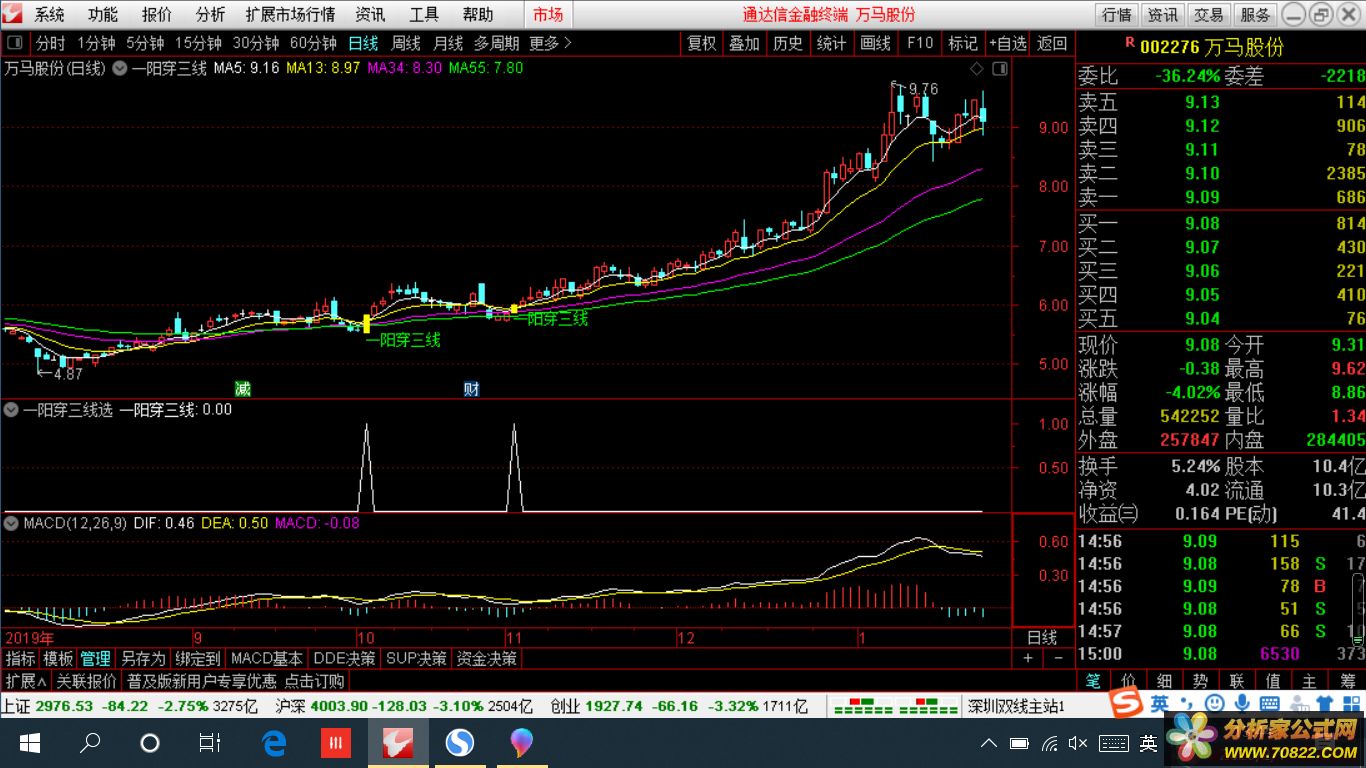This screenshot has width=1366, height=768.
Task: Open the 功能 menu
Action: coord(102,14)
